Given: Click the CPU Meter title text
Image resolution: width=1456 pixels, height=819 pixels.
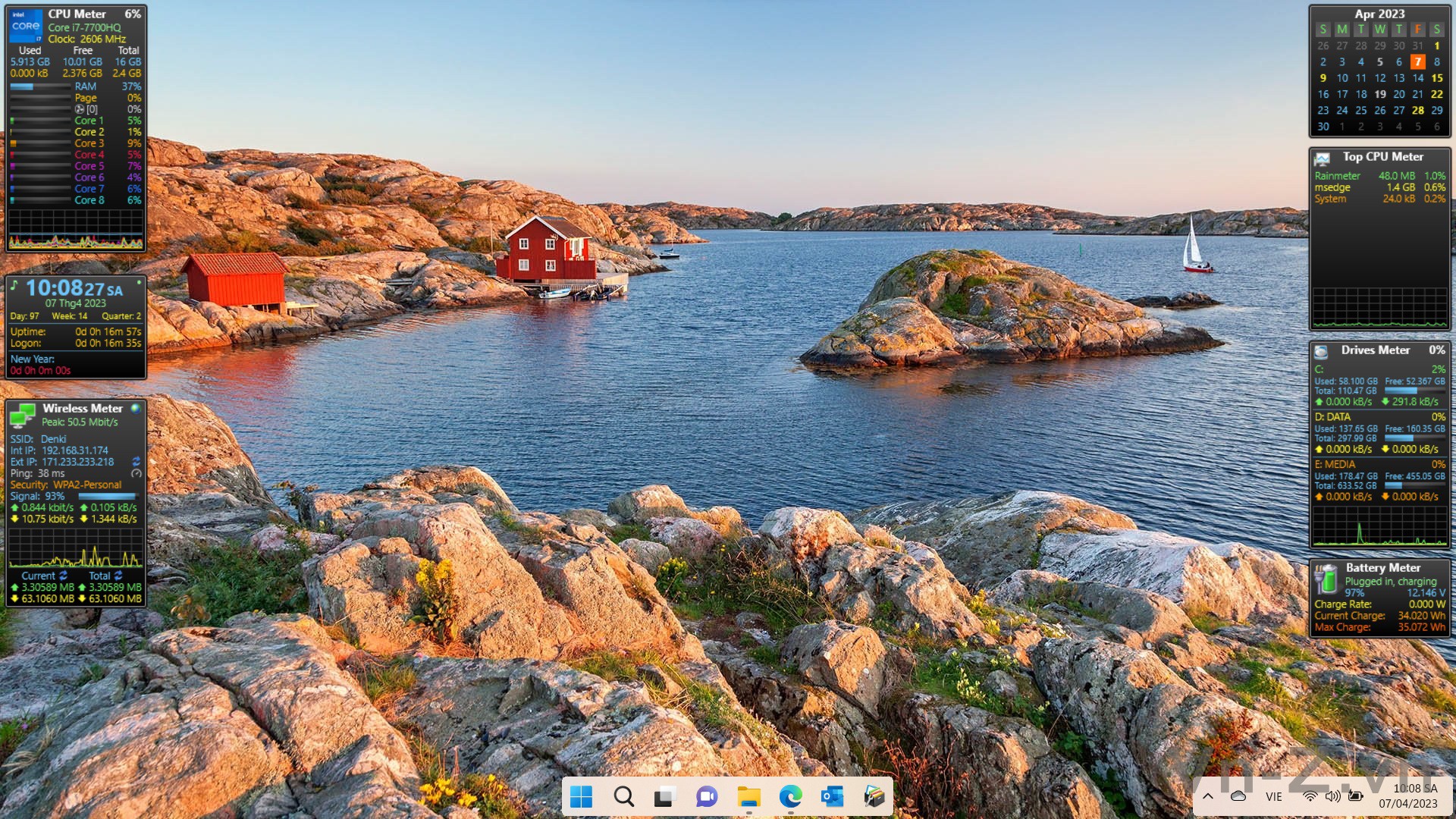Looking at the screenshot, I should point(77,14).
